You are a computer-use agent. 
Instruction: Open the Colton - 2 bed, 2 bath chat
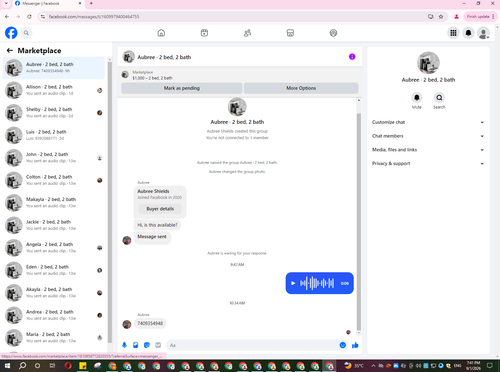click(x=54, y=180)
